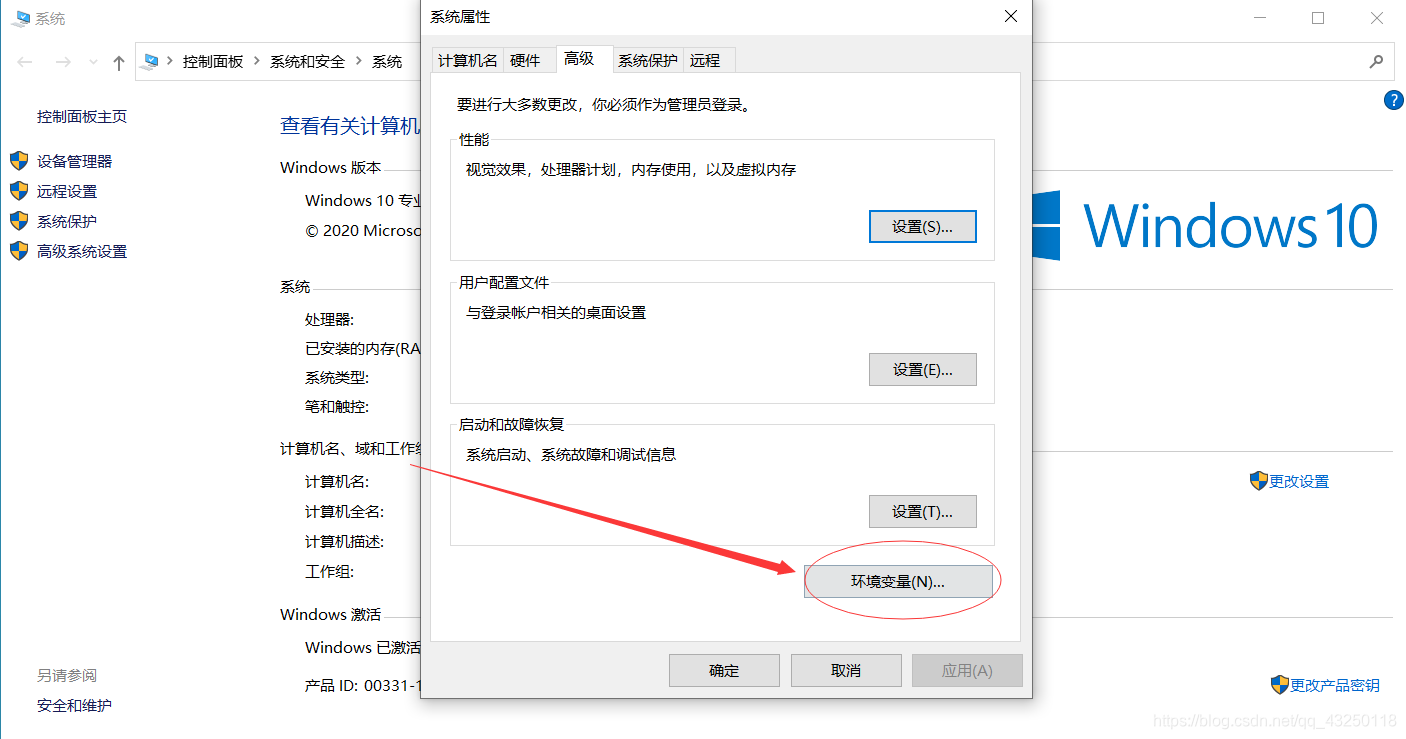Click the blue help question mark icon
1406x739 pixels.
[1393, 100]
